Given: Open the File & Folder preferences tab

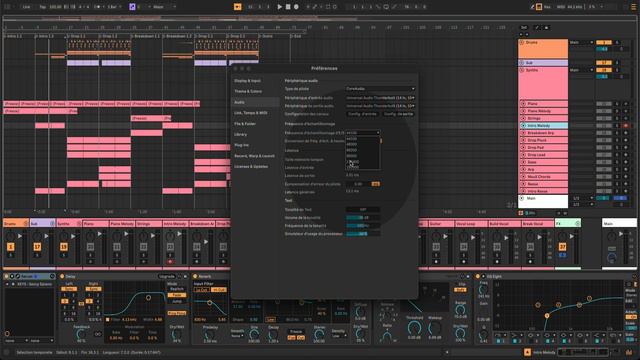Looking at the screenshot, I should [x=245, y=124].
